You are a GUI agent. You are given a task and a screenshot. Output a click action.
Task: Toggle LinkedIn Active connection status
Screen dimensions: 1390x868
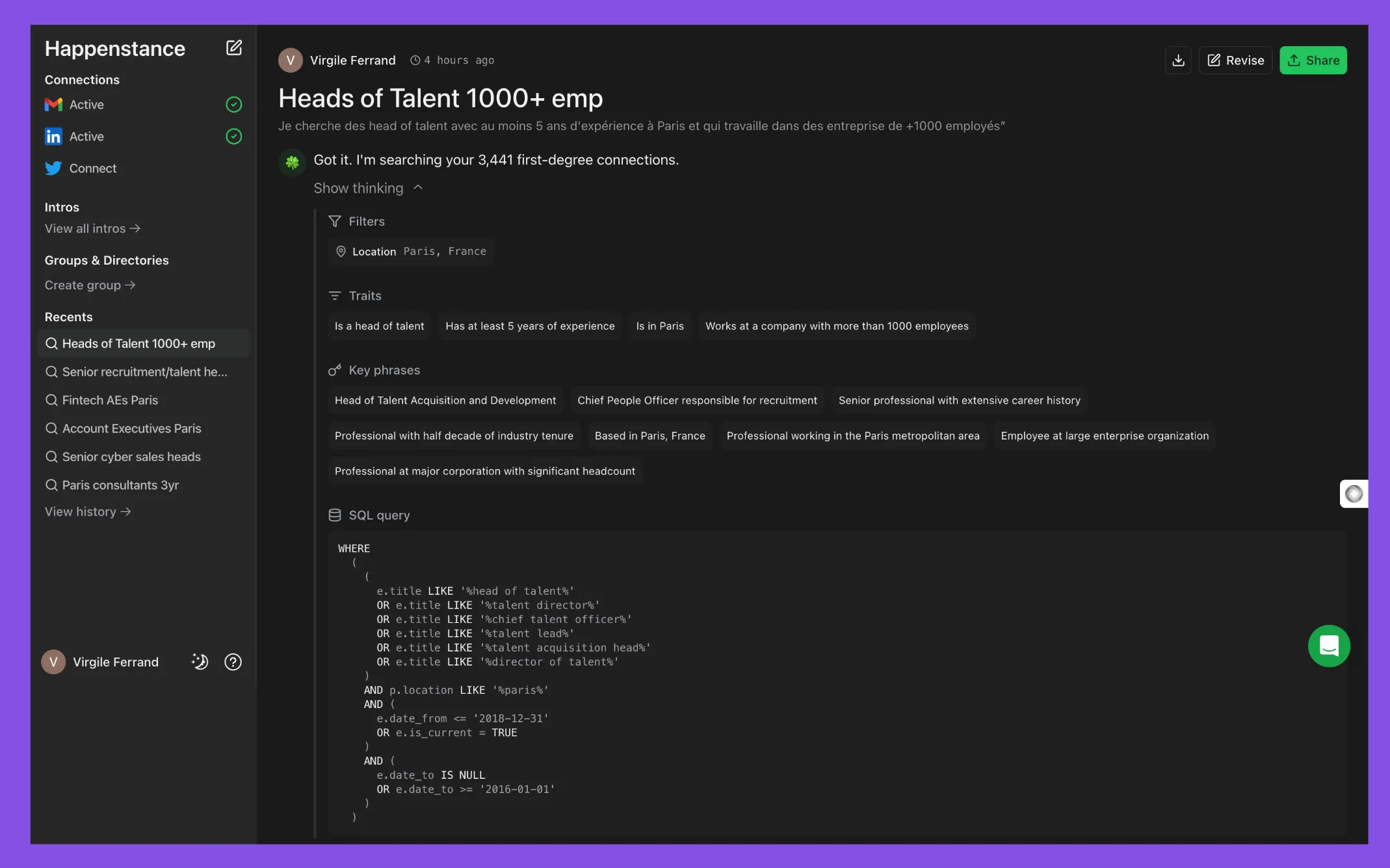(x=234, y=136)
